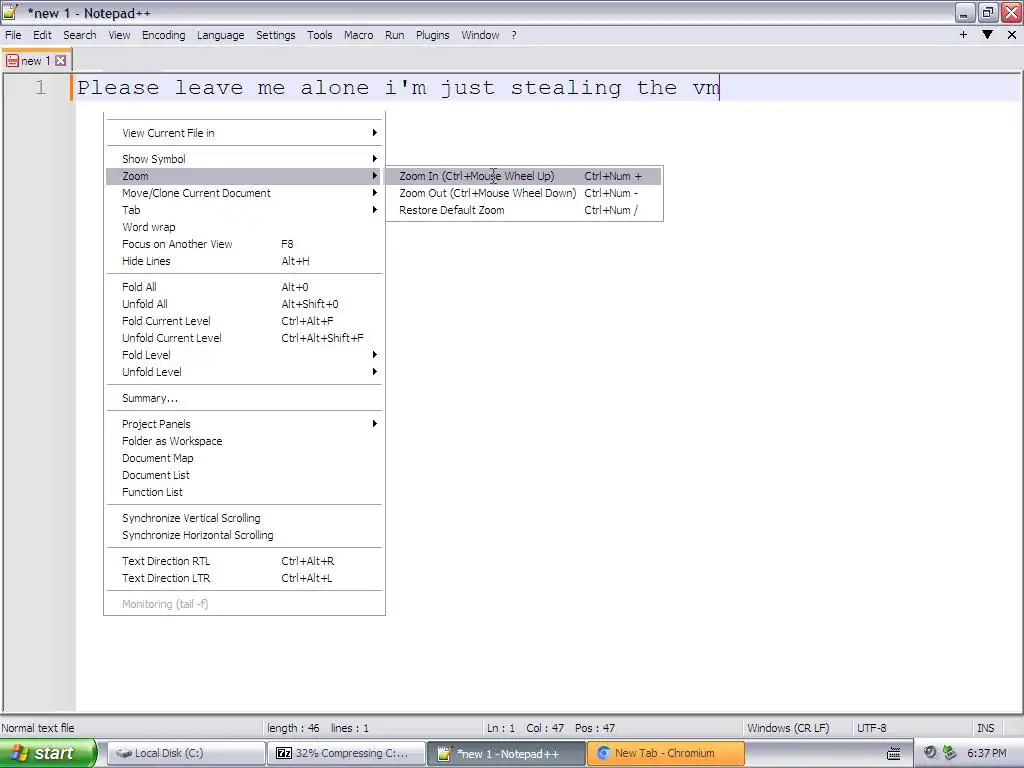The image size is (1024, 768).
Task: Open the Settings menu
Action: (275, 35)
